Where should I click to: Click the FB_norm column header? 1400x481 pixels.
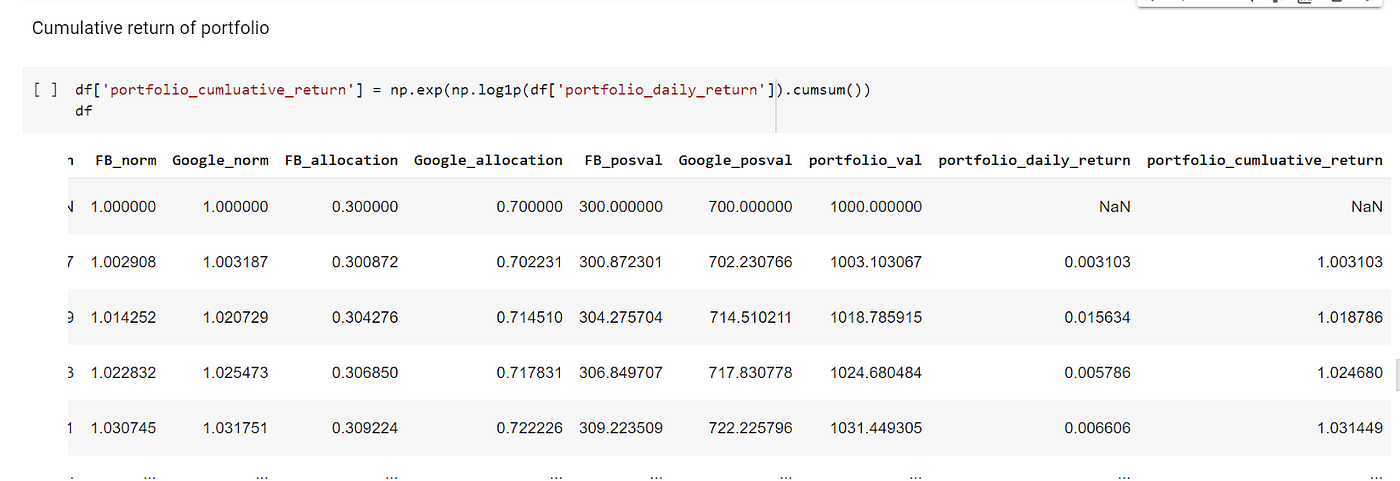pyautogui.click(x=126, y=160)
